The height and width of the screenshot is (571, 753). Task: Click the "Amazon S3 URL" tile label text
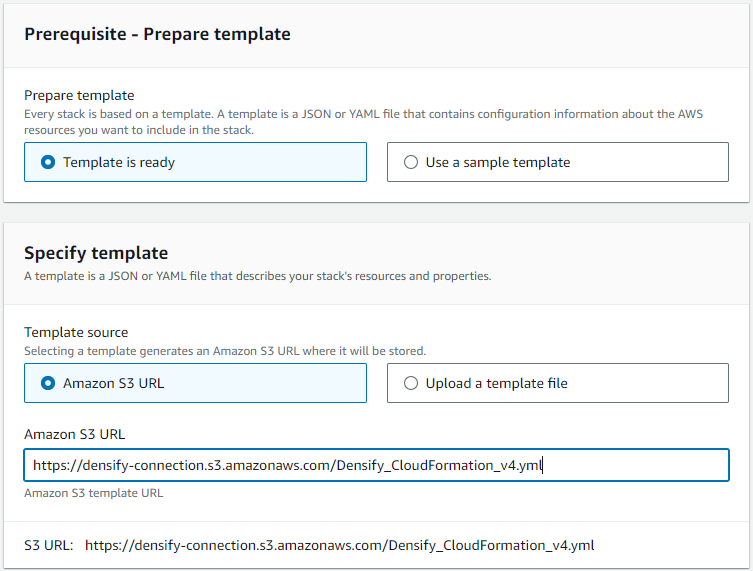coord(113,383)
